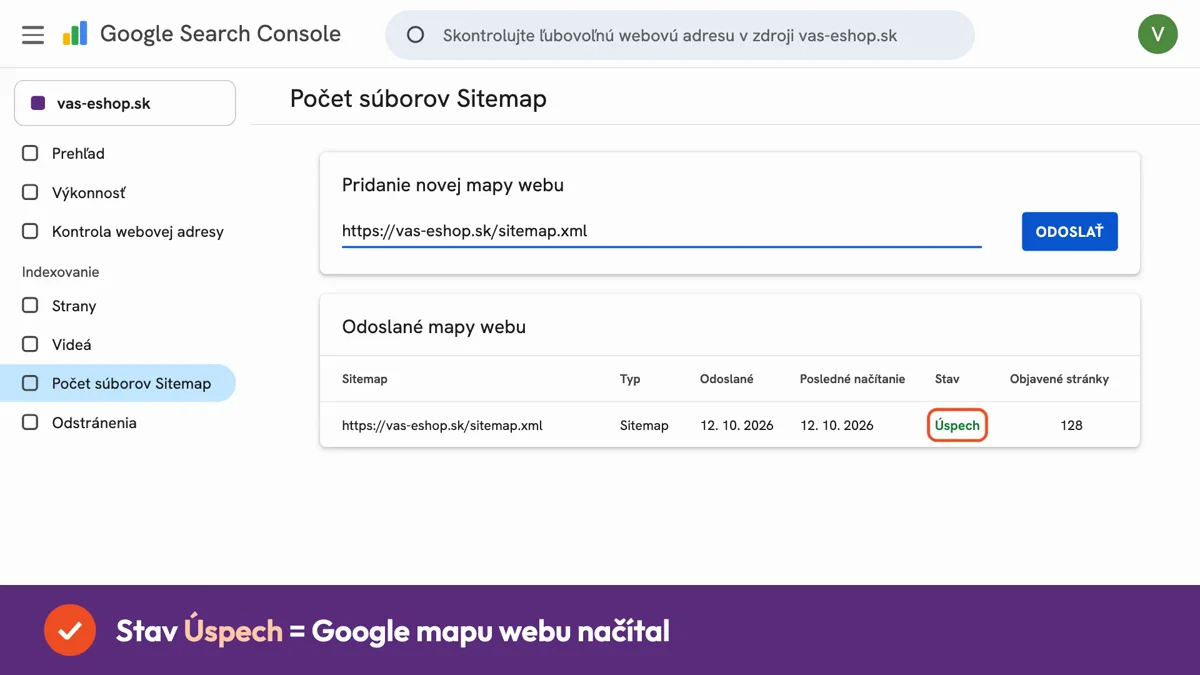
Task: Click the Typ column header
Action: point(630,379)
